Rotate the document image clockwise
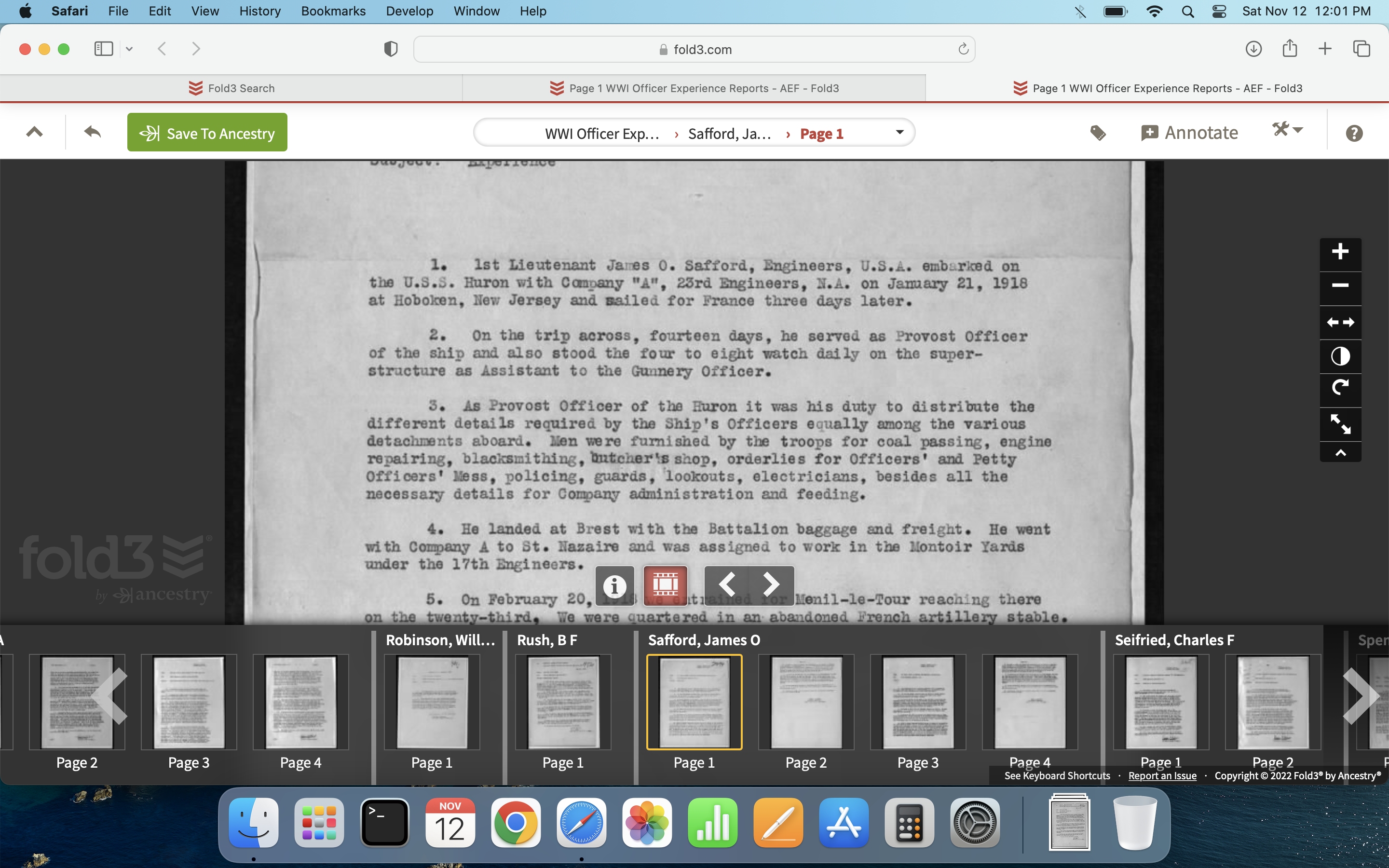This screenshot has width=1389, height=868. point(1340,389)
